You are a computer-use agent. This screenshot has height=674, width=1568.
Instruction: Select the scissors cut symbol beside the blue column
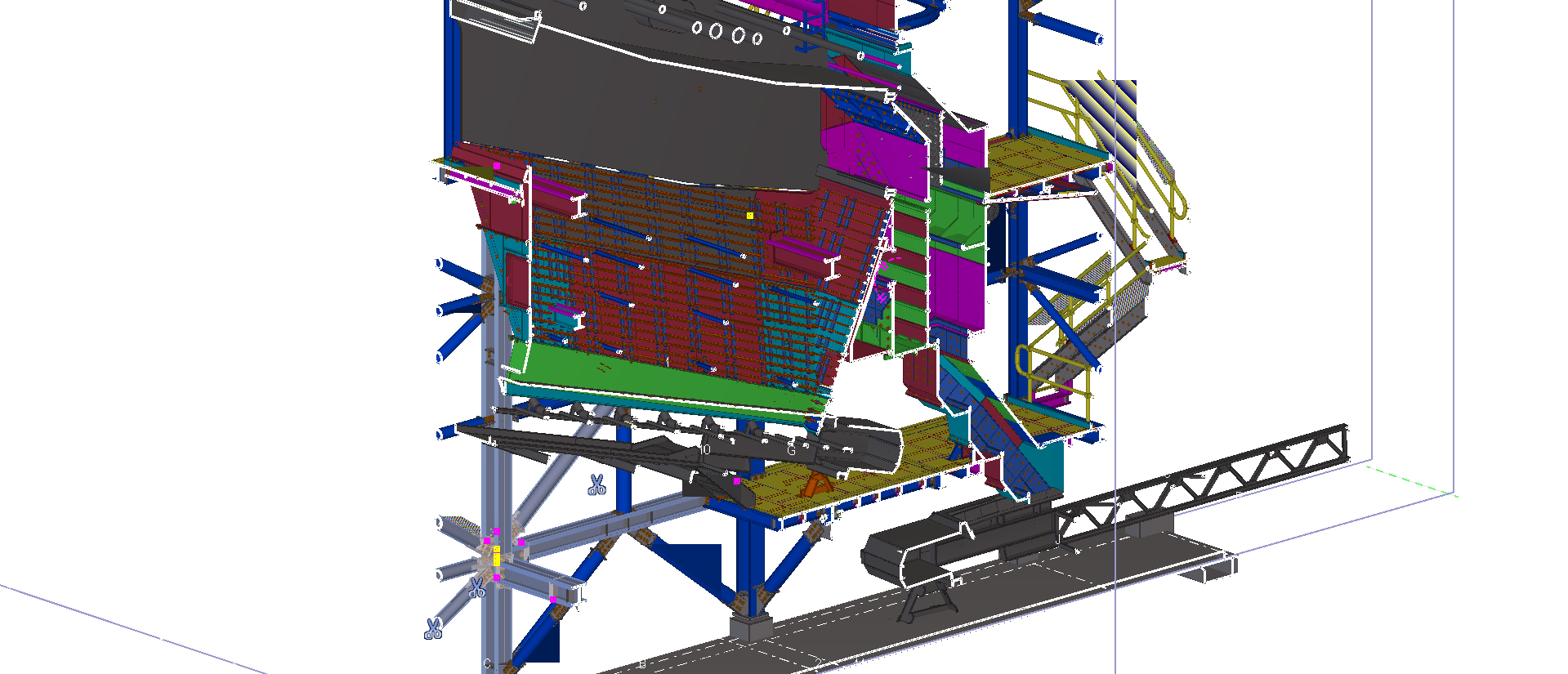[x=596, y=485]
